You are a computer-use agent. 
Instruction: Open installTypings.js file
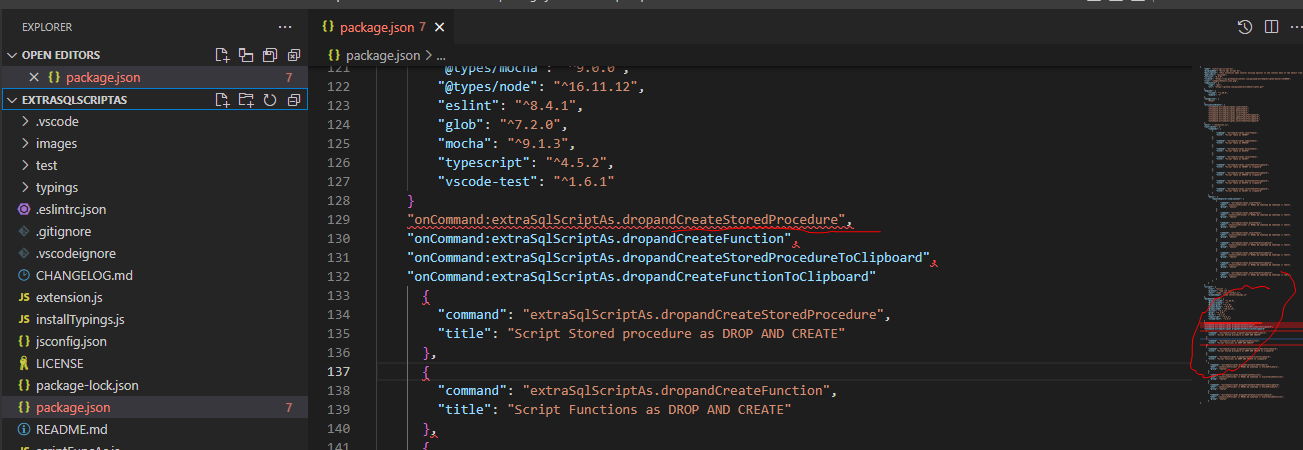click(x=80, y=320)
